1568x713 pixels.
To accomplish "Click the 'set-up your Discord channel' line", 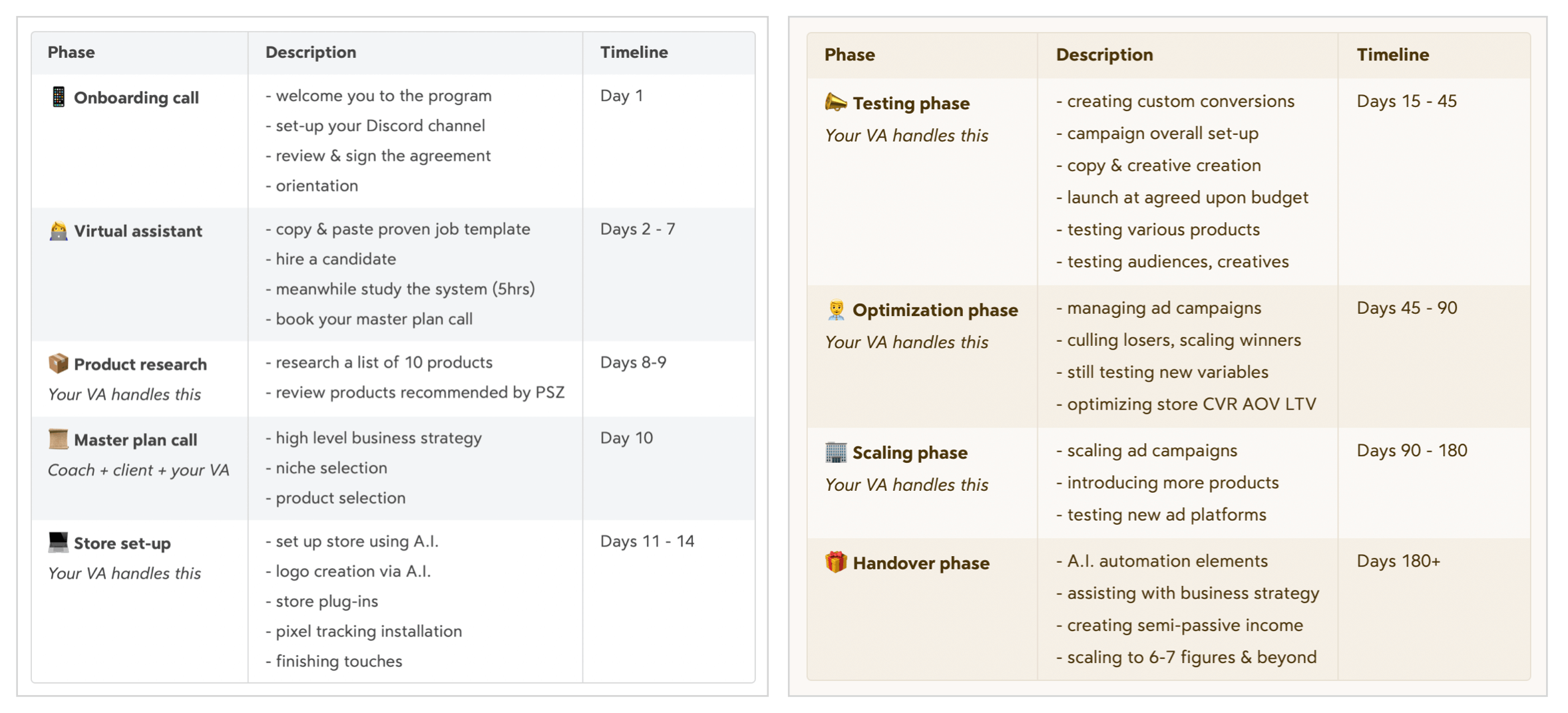I will tap(379, 126).
